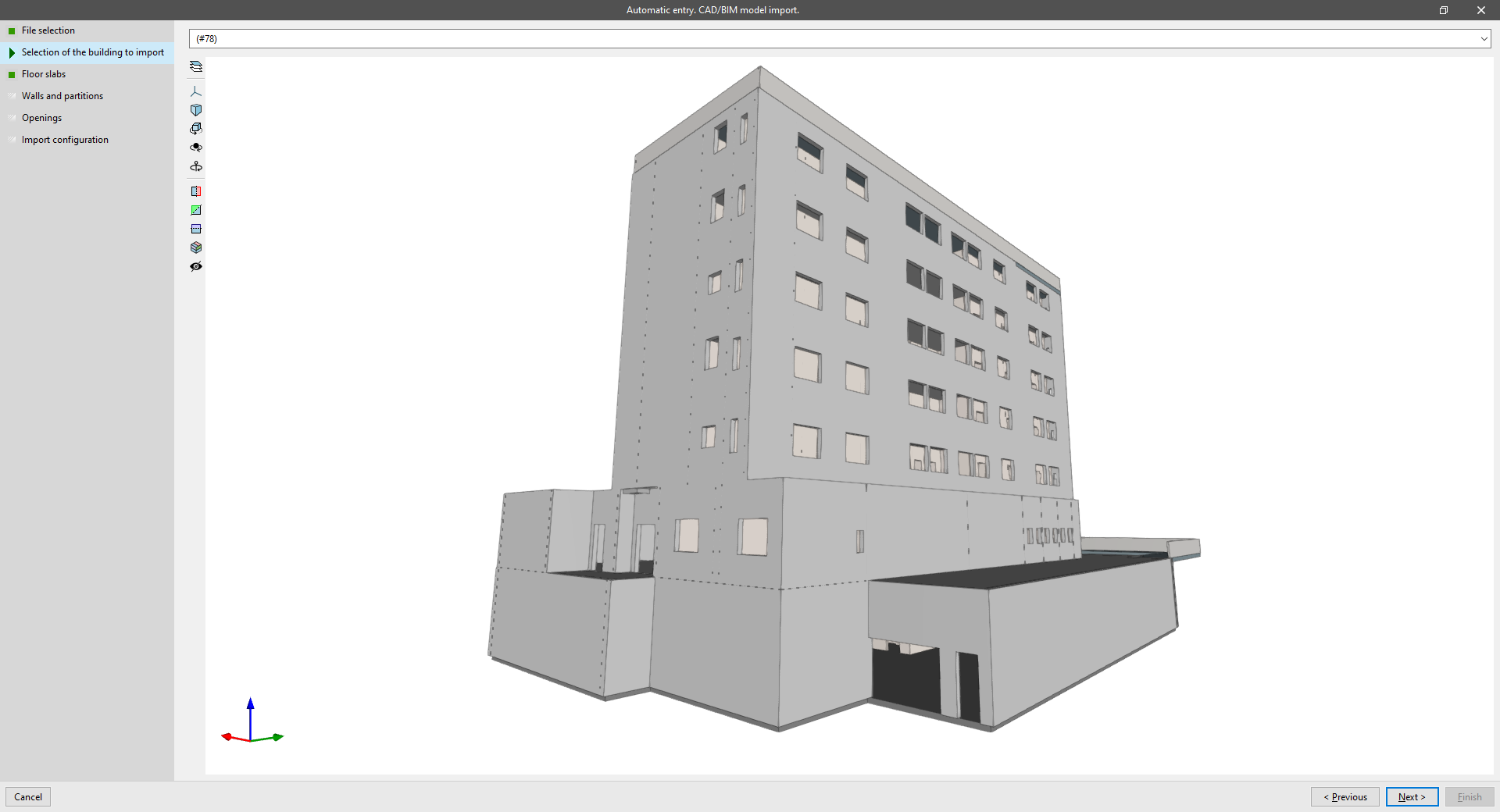The image size is (1500, 812).
Task: Select the vertical axis rotation tool
Action: tap(195, 166)
